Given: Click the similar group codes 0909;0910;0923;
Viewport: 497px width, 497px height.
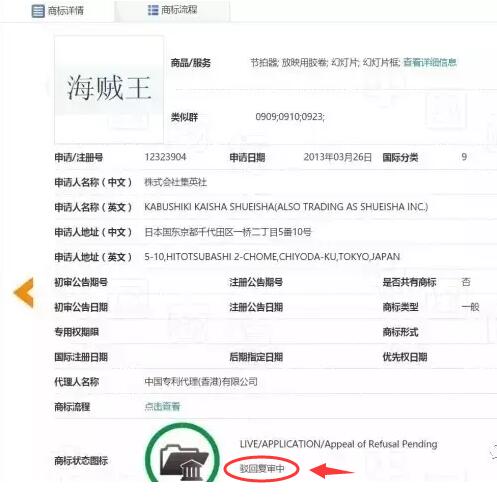Looking at the screenshot, I should [290, 117].
